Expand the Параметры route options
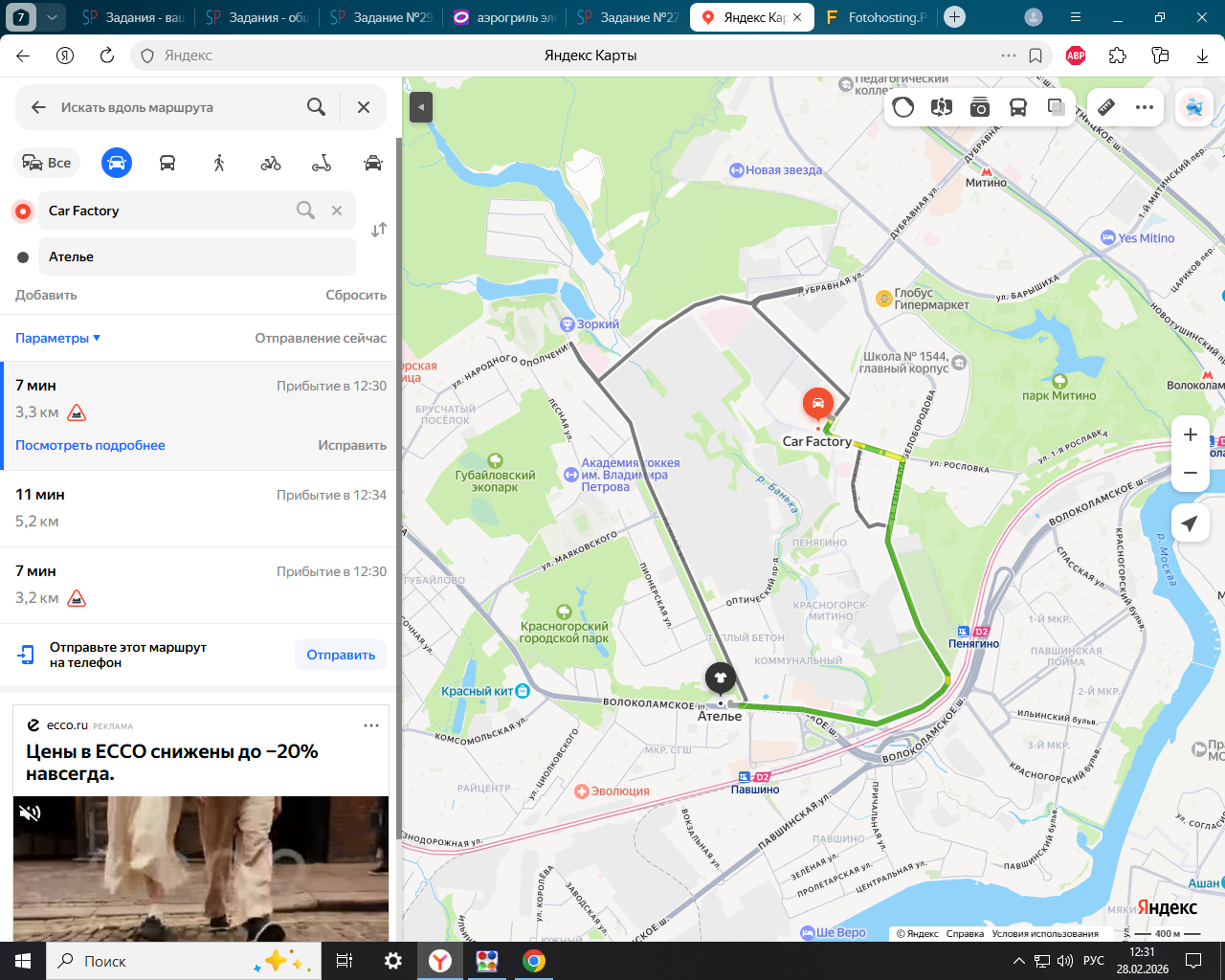1225x980 pixels. point(57,338)
